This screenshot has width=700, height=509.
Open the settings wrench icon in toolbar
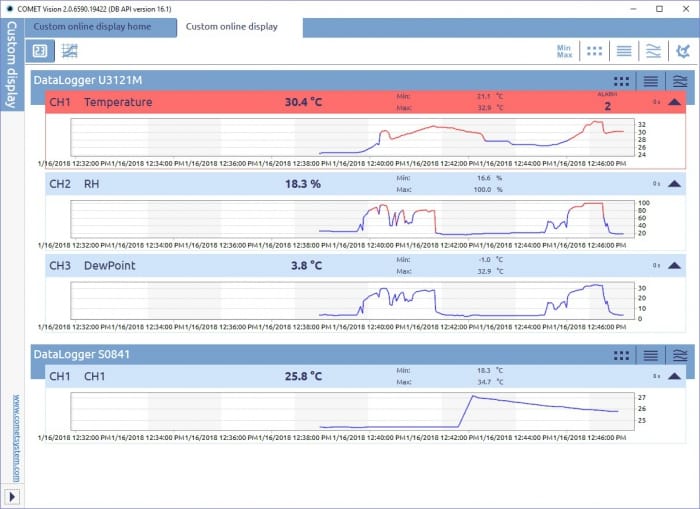tap(683, 50)
